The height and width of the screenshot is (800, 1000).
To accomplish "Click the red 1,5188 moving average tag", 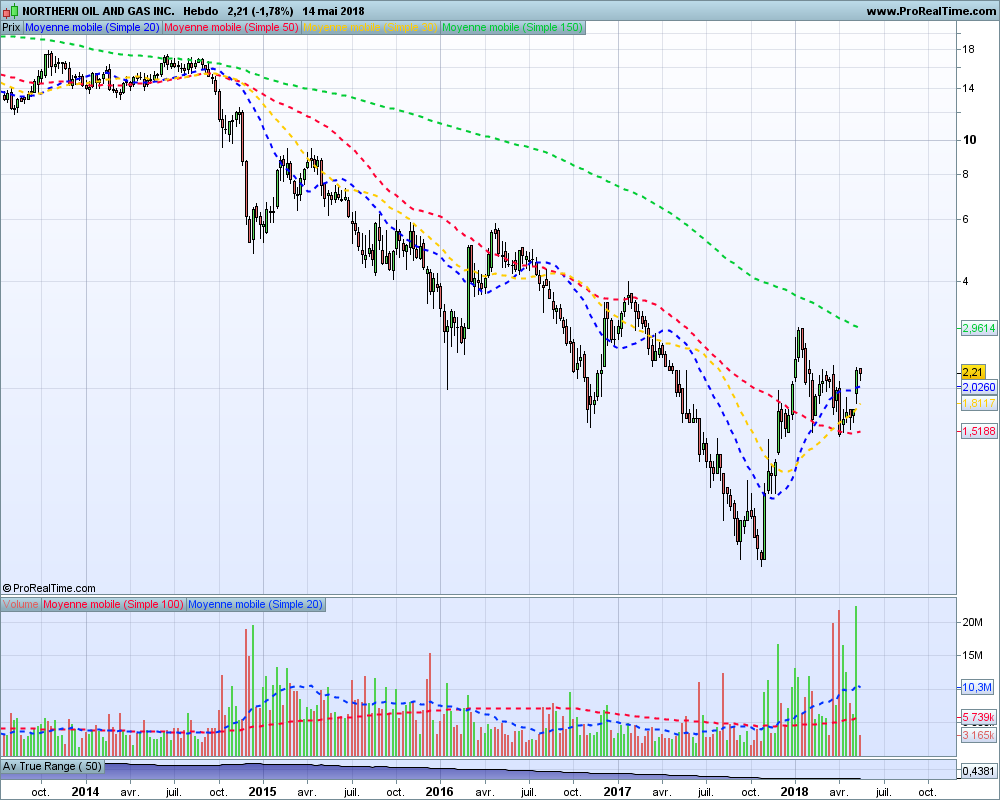I will tap(979, 431).
